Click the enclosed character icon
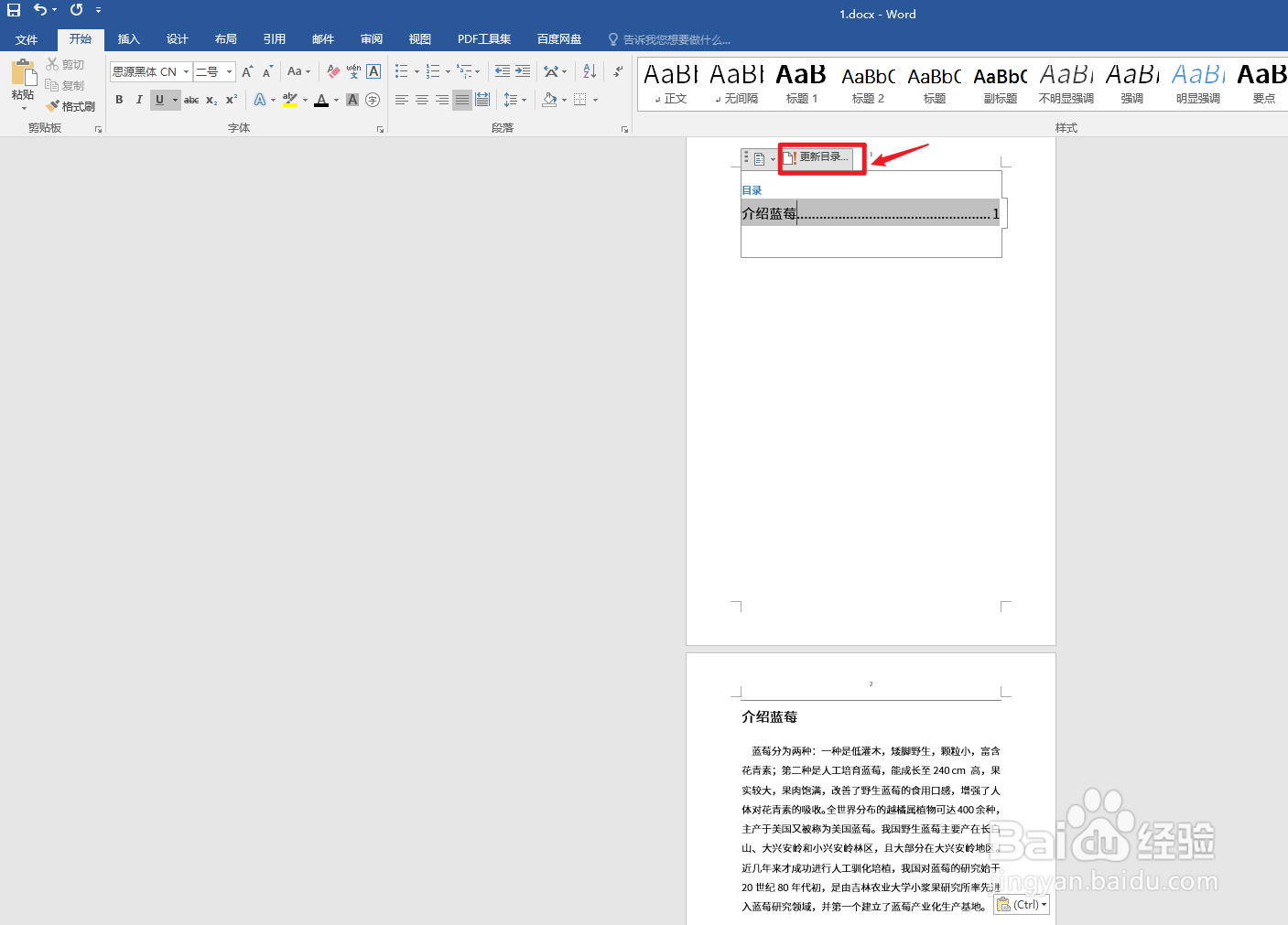This screenshot has width=1288, height=925. pos(373,100)
